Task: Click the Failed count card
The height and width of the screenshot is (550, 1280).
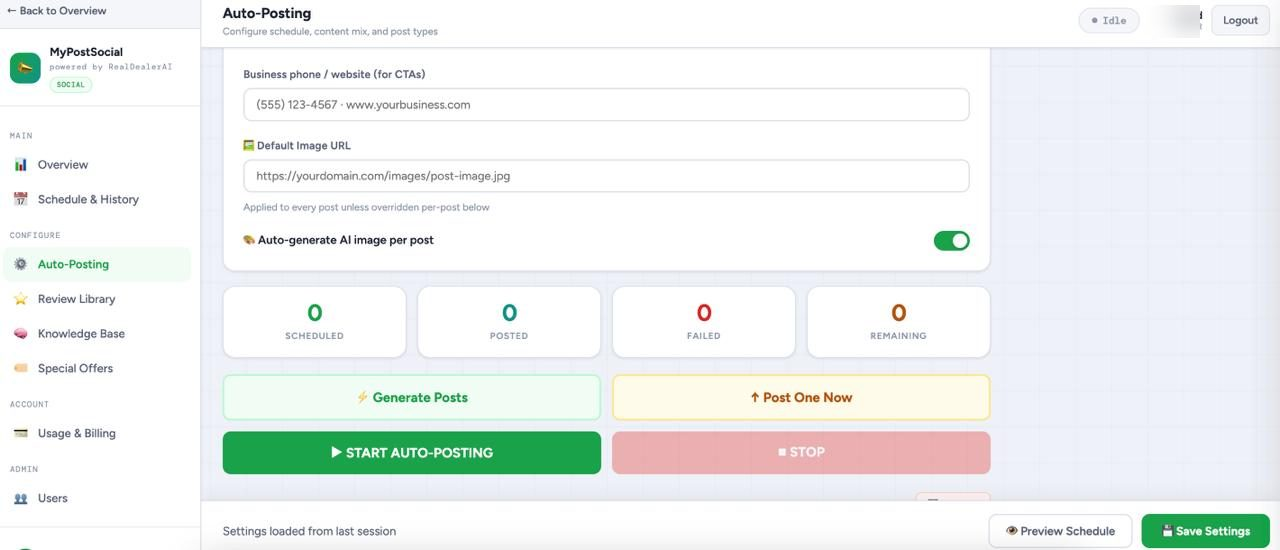Action: tap(703, 322)
